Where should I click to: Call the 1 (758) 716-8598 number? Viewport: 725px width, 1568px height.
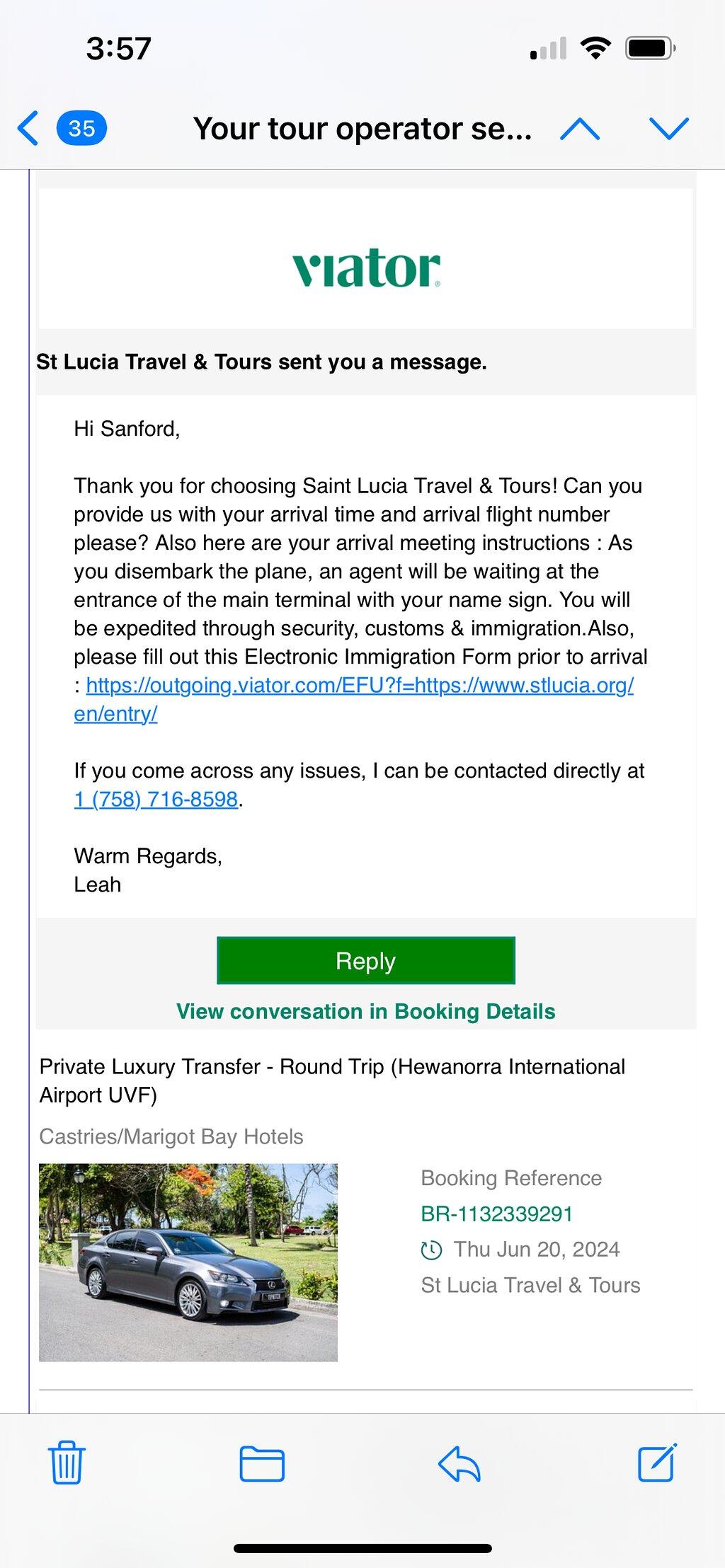[x=156, y=799]
